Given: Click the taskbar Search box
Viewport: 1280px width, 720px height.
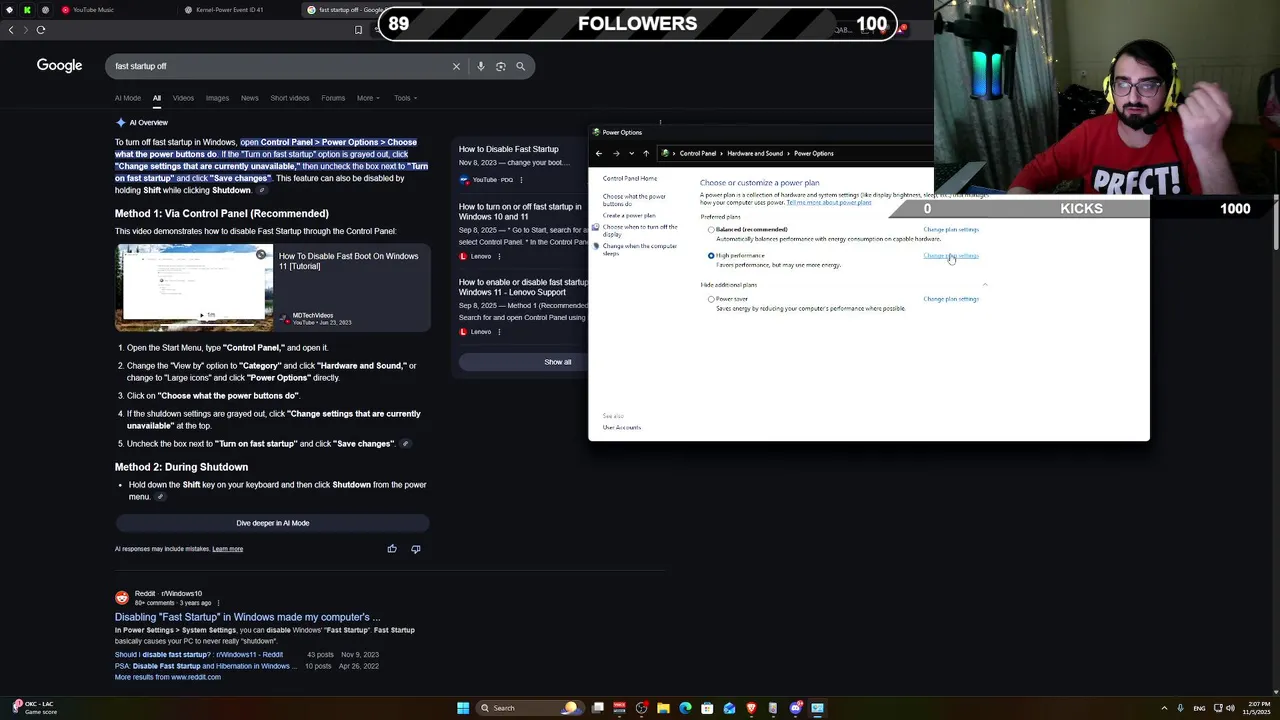Looking at the screenshot, I should click(x=530, y=708).
